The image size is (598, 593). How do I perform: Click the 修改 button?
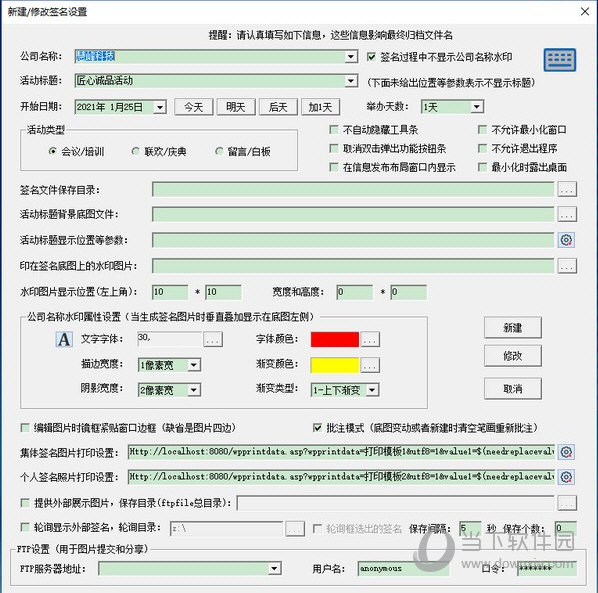pyautogui.click(x=513, y=356)
